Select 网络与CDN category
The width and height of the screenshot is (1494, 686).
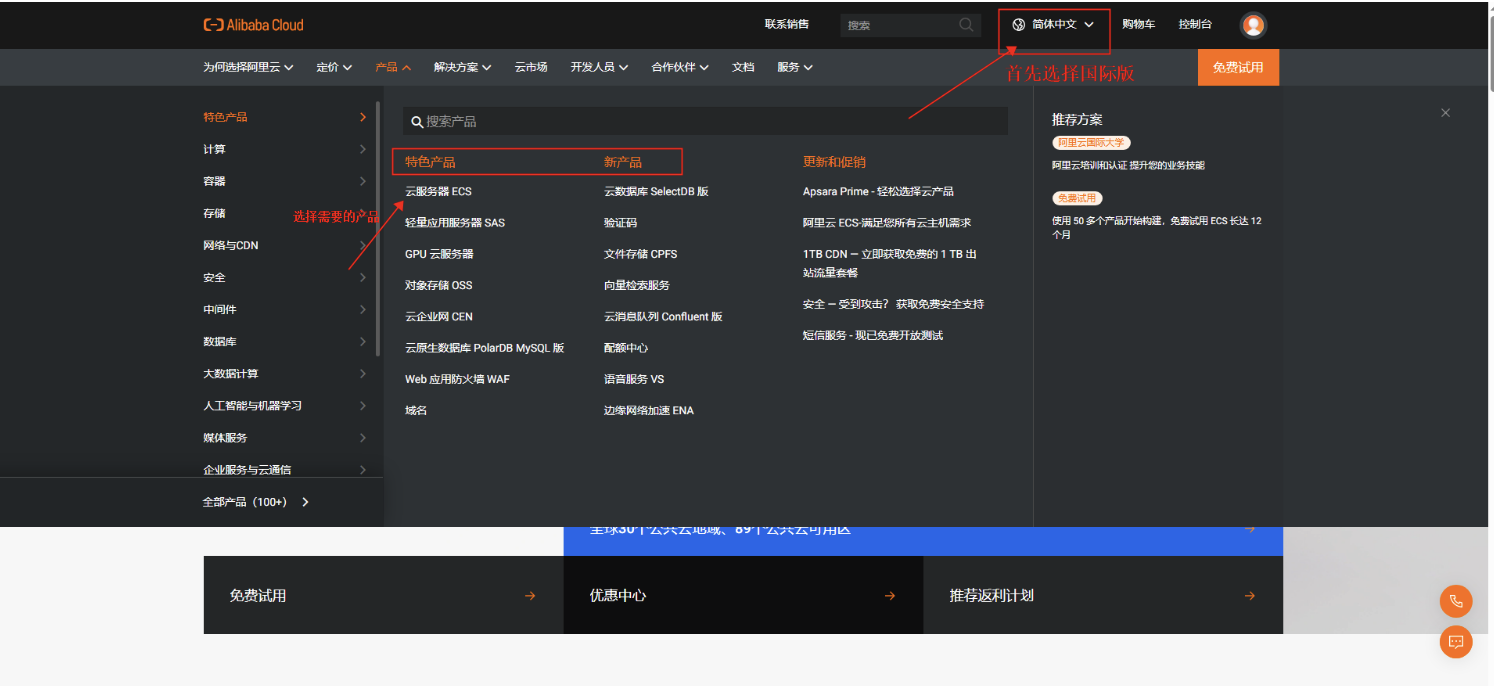(285, 245)
